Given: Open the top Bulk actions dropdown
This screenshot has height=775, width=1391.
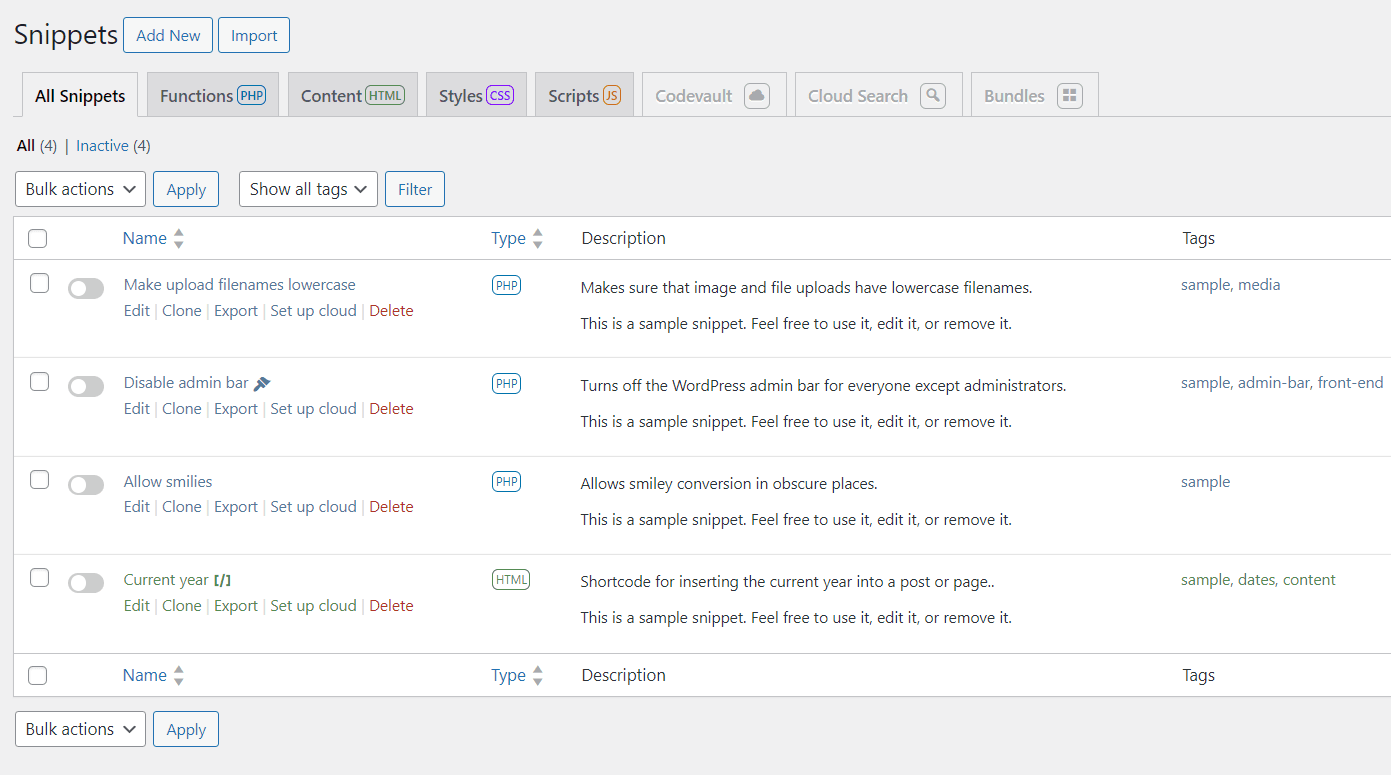Looking at the screenshot, I should pos(80,189).
